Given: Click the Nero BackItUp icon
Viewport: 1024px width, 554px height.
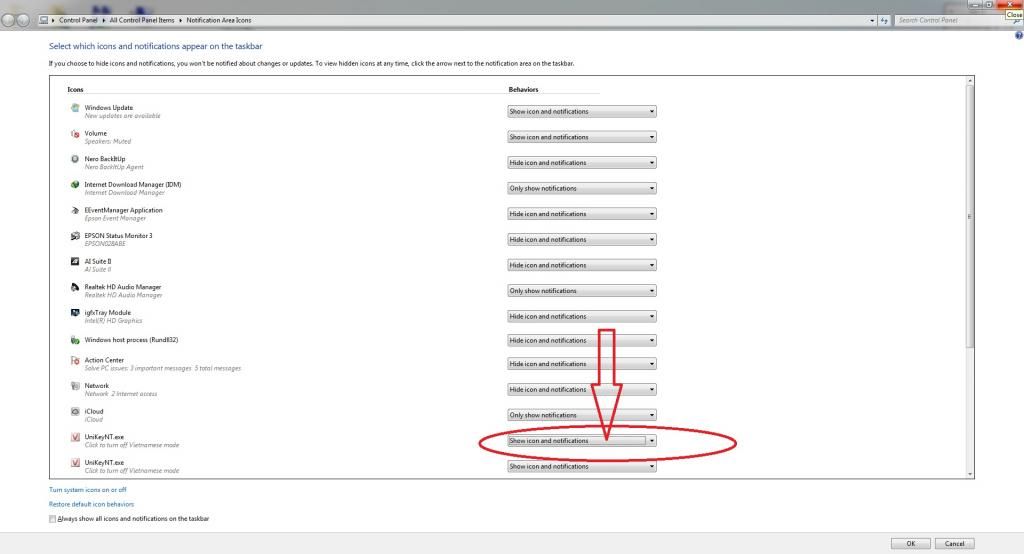Looking at the screenshot, I should 75,159.
